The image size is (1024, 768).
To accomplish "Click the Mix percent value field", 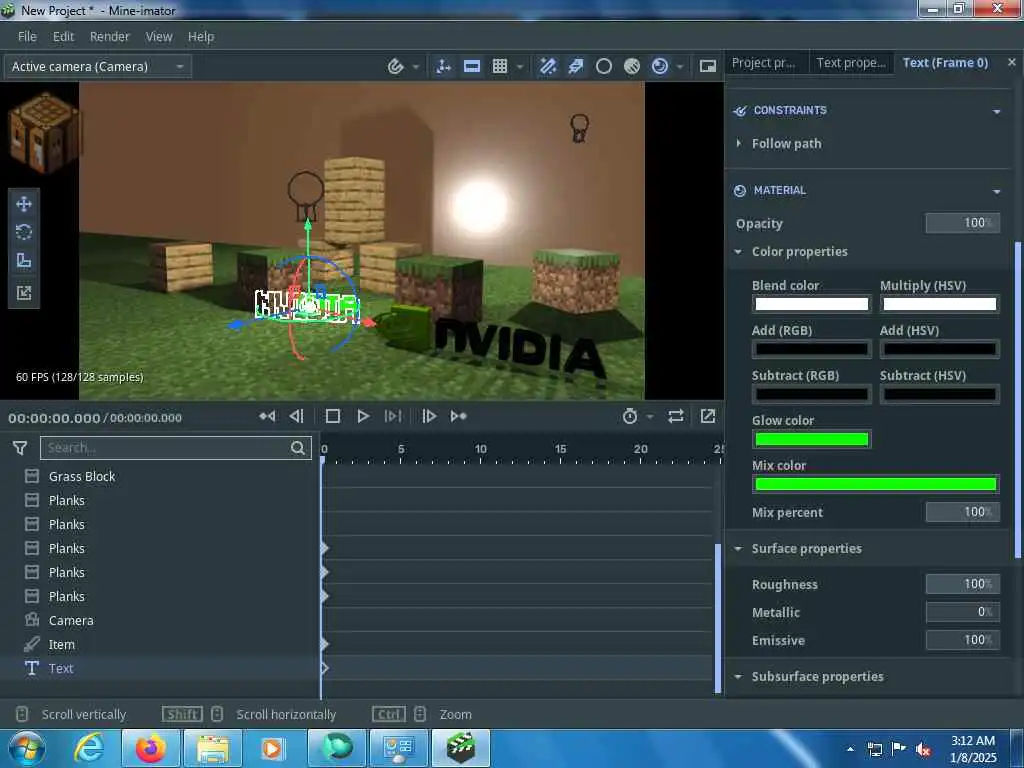I will click(962, 512).
